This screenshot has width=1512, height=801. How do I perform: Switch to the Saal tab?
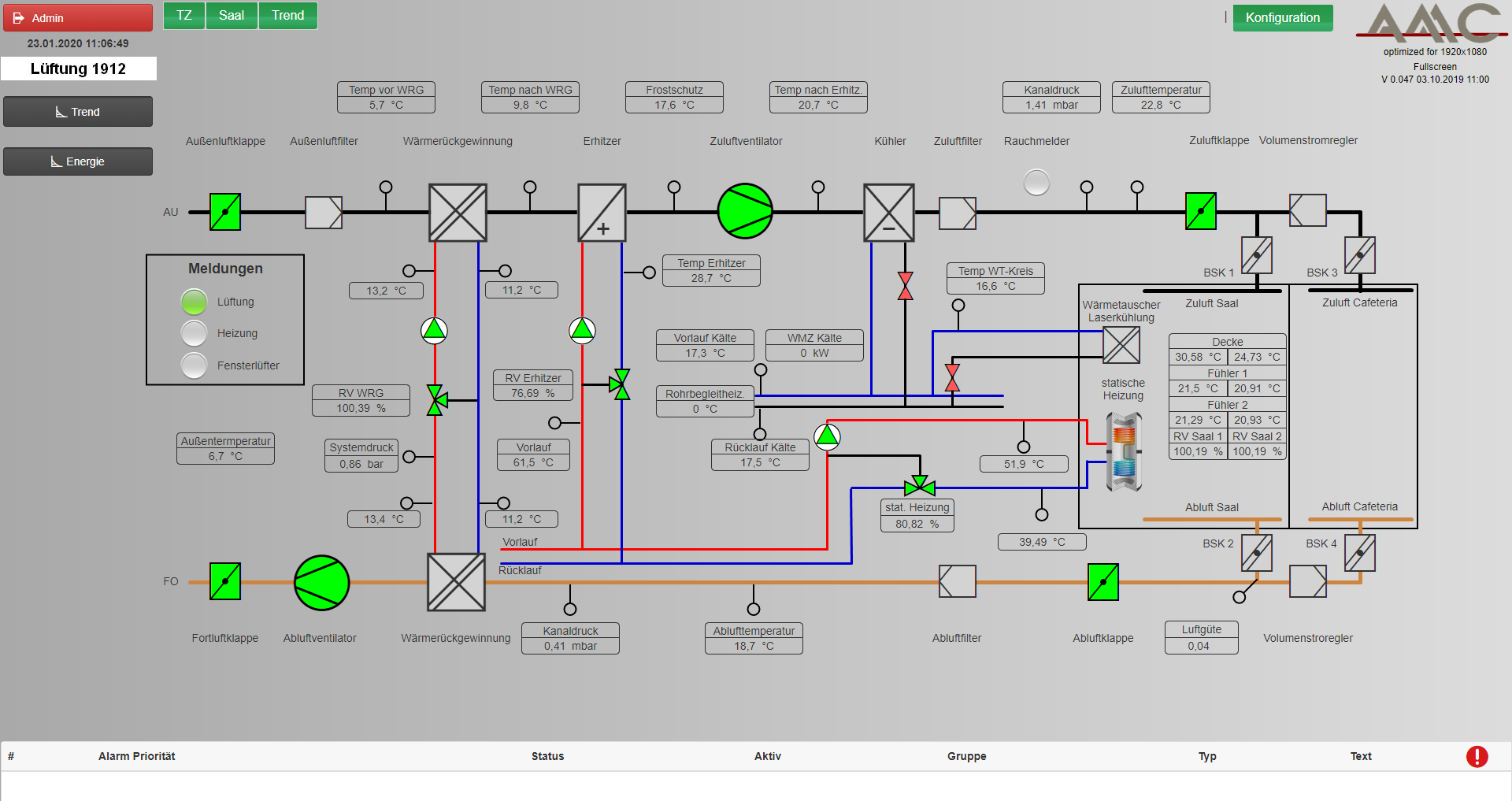(x=232, y=16)
